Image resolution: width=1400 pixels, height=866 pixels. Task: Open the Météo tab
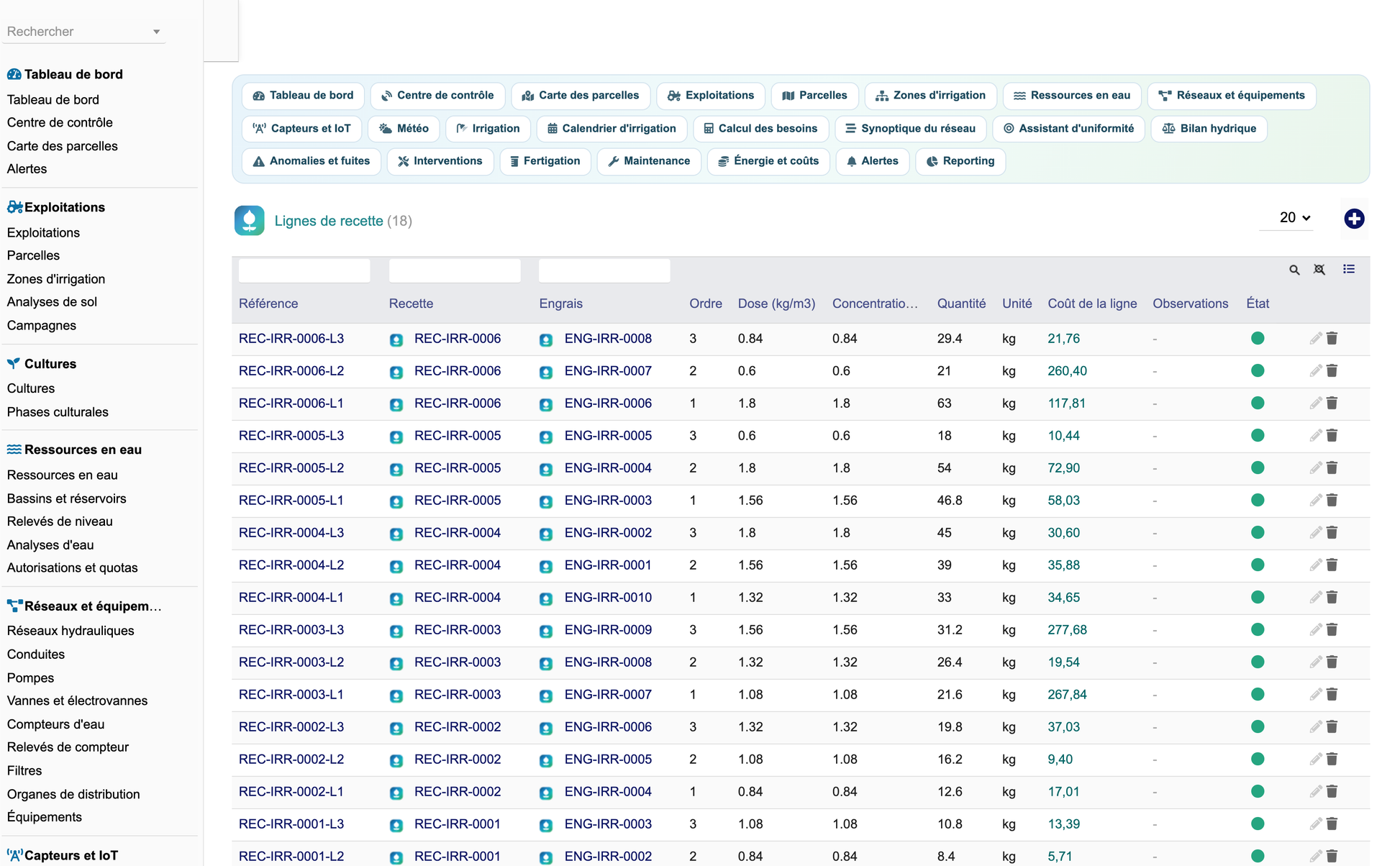coord(404,129)
